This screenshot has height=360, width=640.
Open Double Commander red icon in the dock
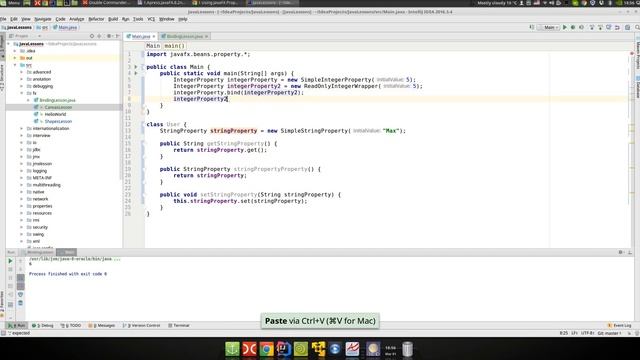point(249,349)
